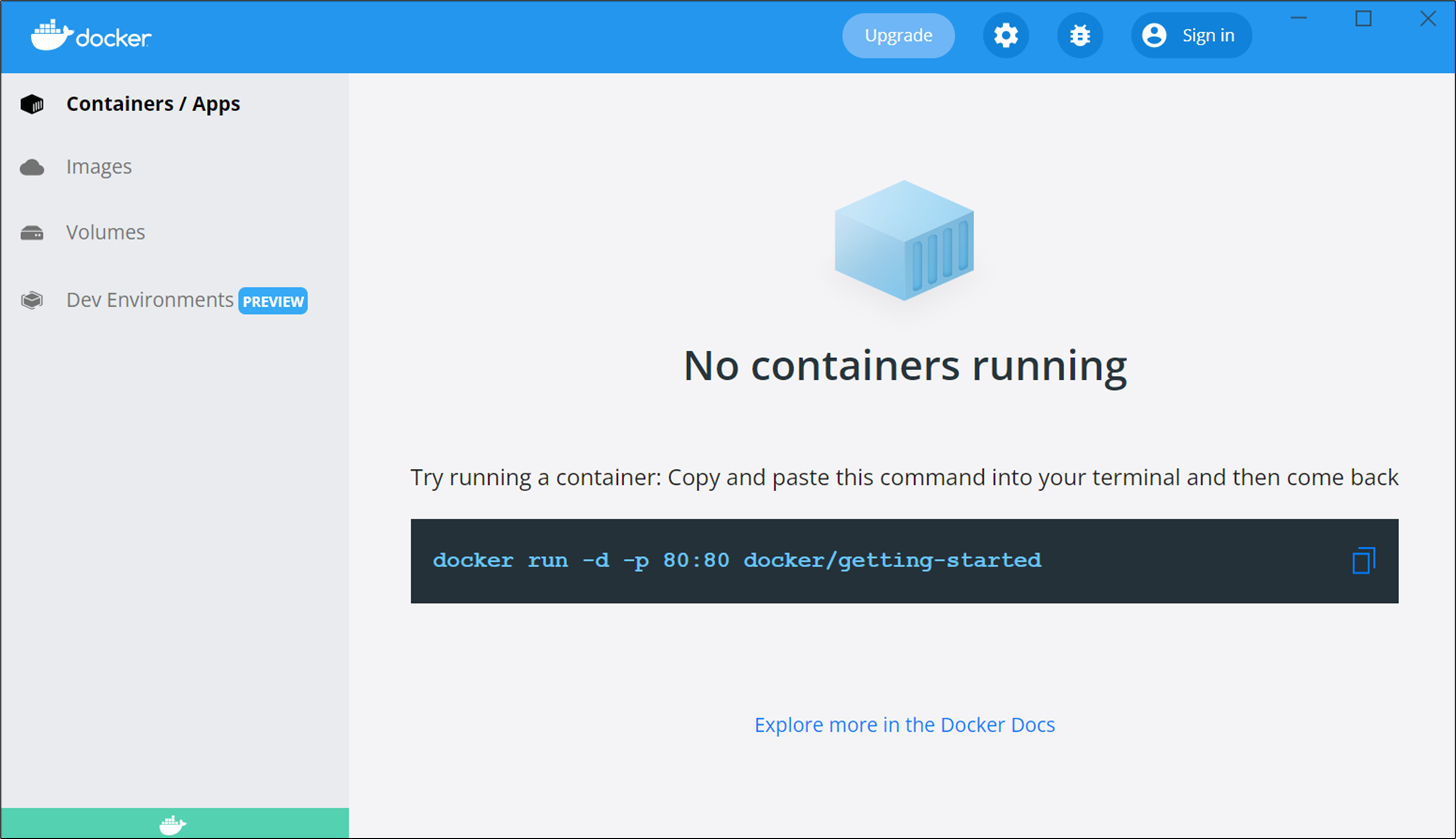
Task: Click the Volumes drive icon
Action: click(x=32, y=233)
